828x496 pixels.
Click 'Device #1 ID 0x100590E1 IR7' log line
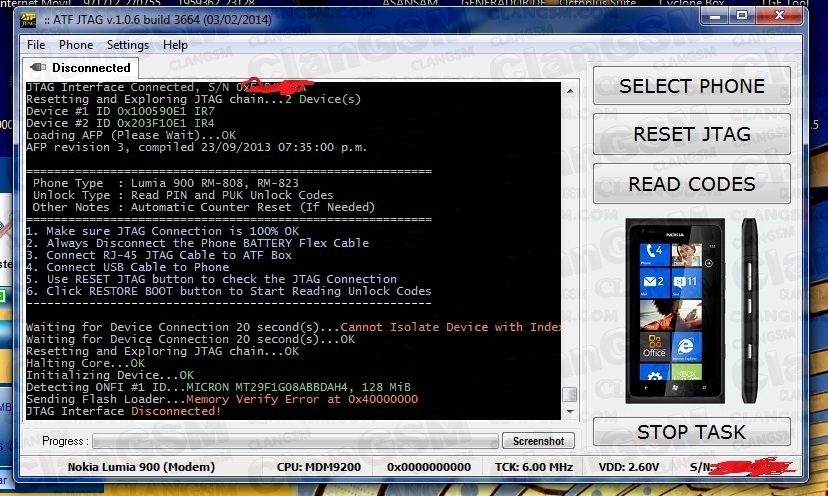(120, 111)
